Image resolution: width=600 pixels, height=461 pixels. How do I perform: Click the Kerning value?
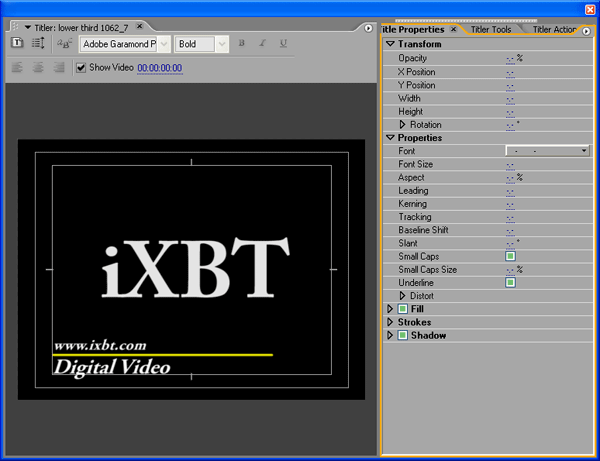pyautogui.click(x=510, y=204)
